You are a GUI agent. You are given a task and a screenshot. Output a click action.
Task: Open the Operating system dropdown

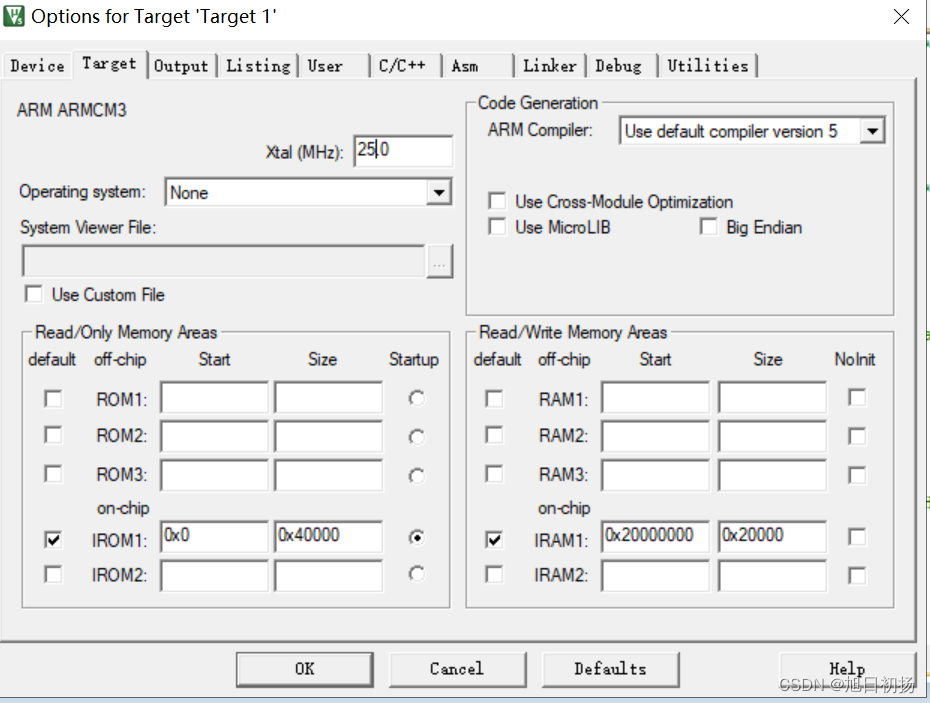tap(437, 191)
